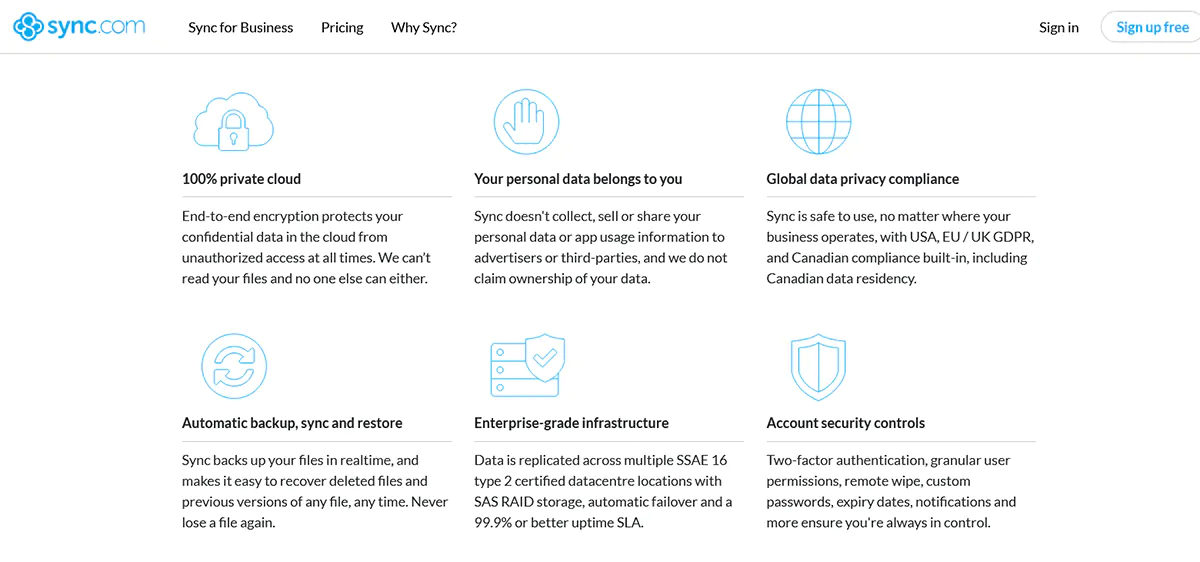Click the Account security controls heading

click(x=845, y=423)
